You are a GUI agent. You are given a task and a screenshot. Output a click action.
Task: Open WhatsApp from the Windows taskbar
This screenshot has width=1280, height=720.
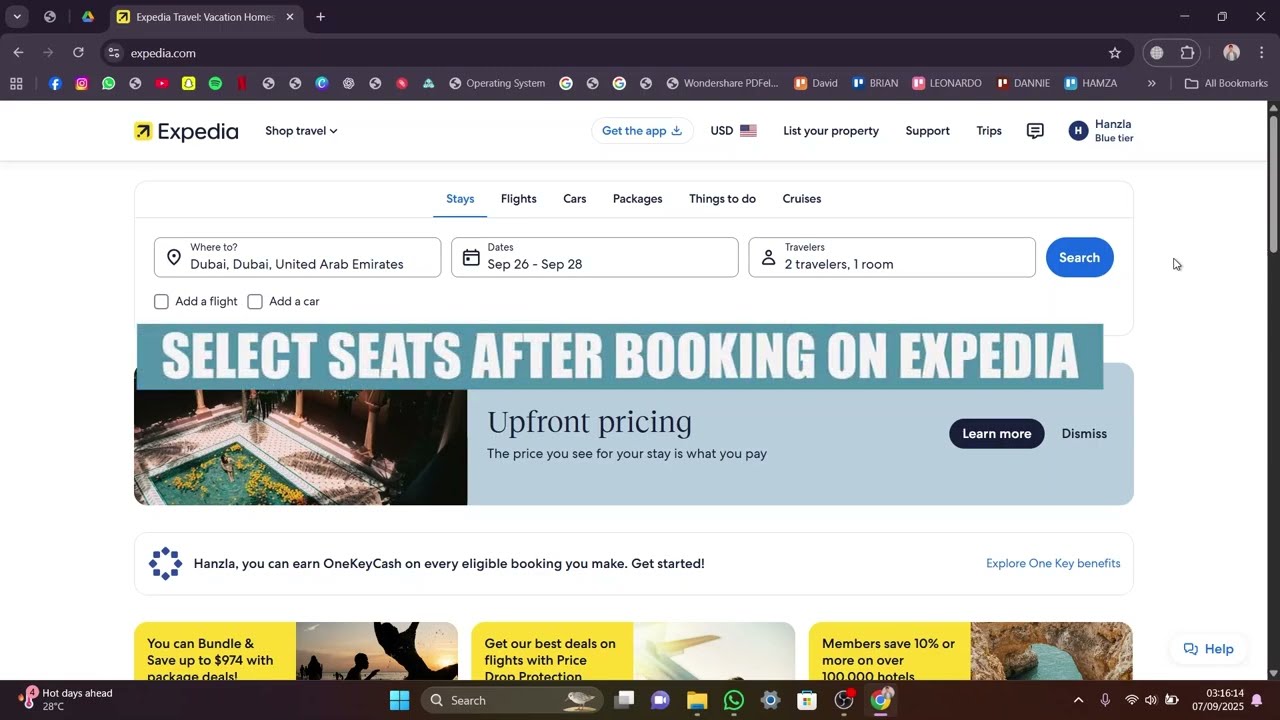coord(734,700)
